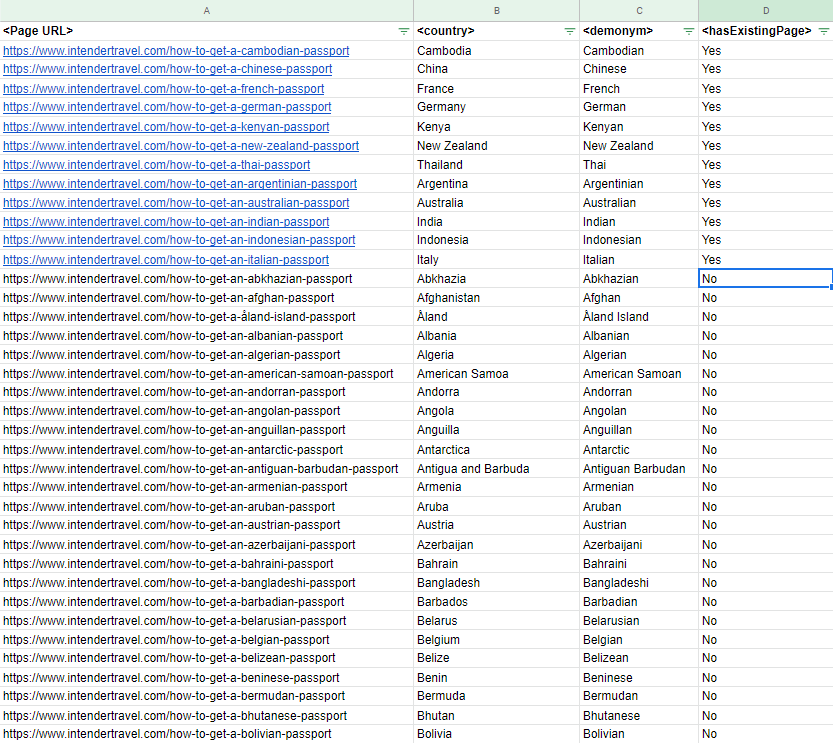Image resolution: width=833 pixels, height=743 pixels.
Task: Select the 'Bolivian' demonym cell
Action: [x=639, y=734]
